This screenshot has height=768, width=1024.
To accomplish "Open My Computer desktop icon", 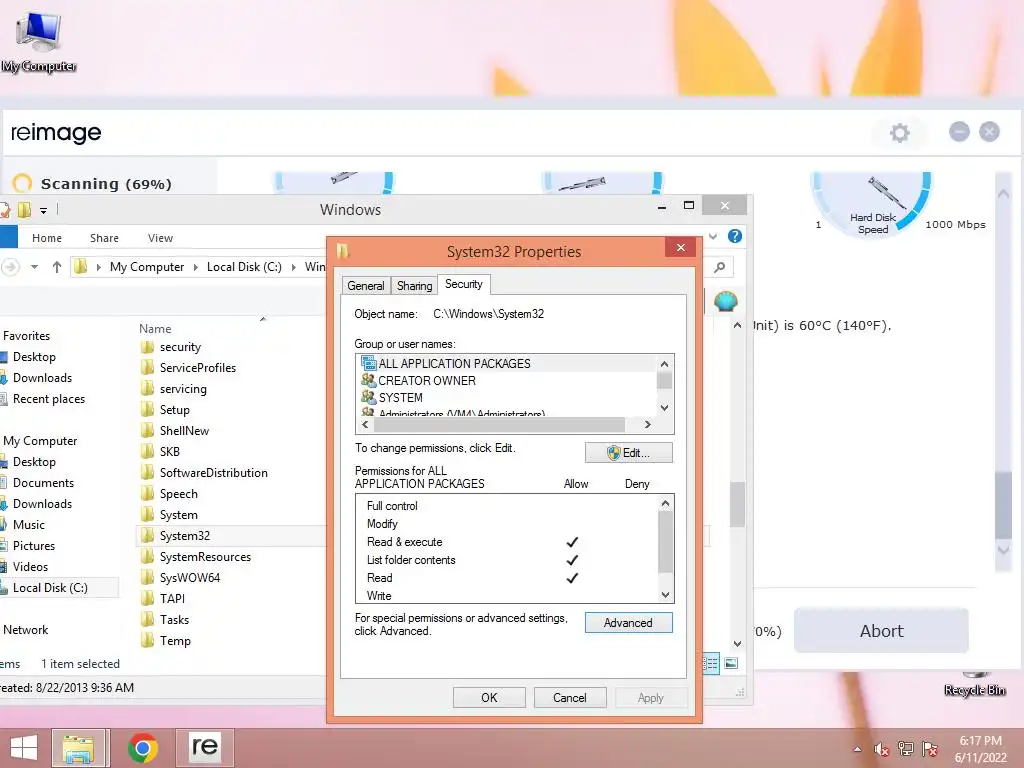I will 39,42.
